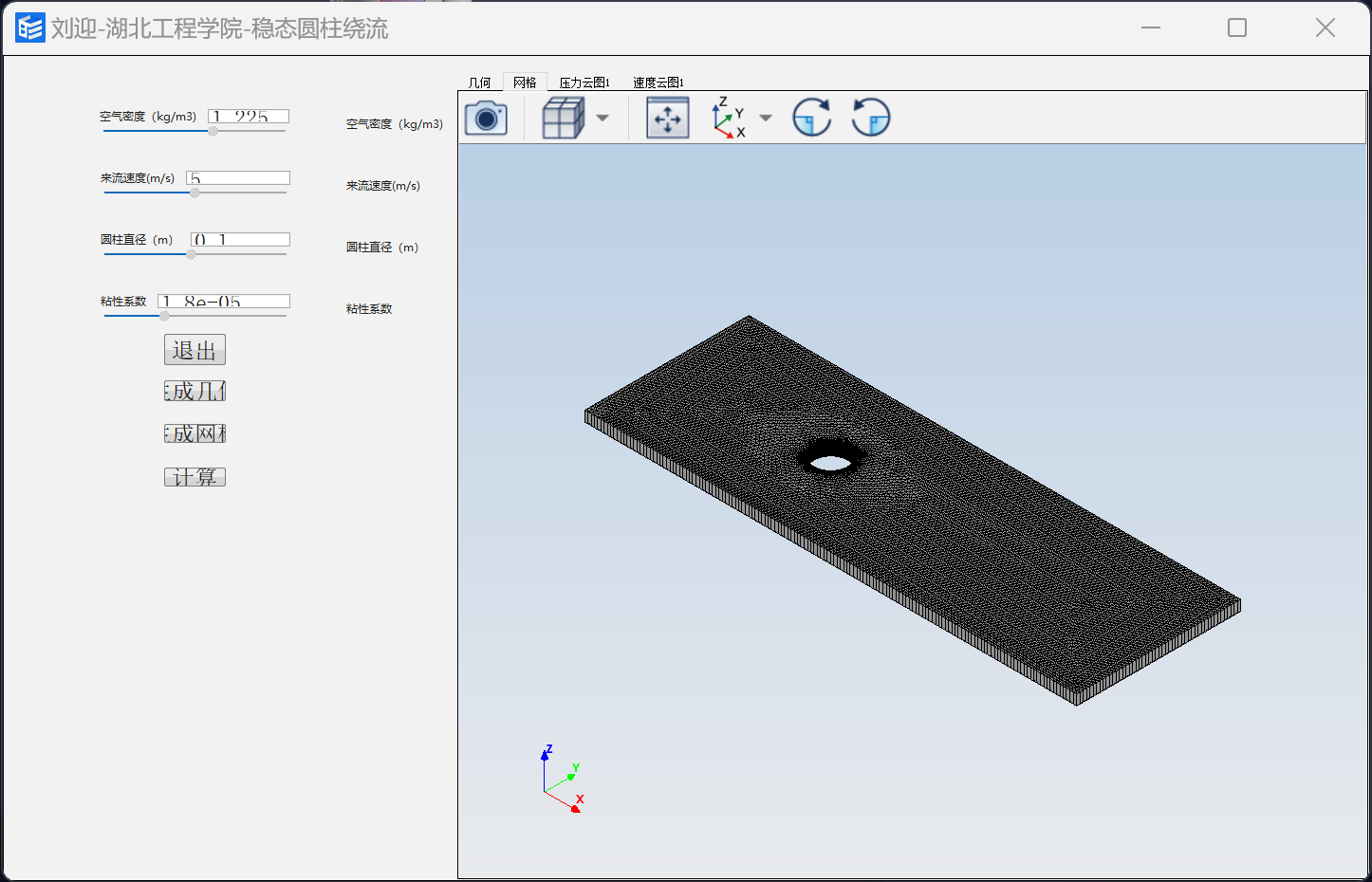Close the application window
1372x882 pixels.
[x=1326, y=28]
